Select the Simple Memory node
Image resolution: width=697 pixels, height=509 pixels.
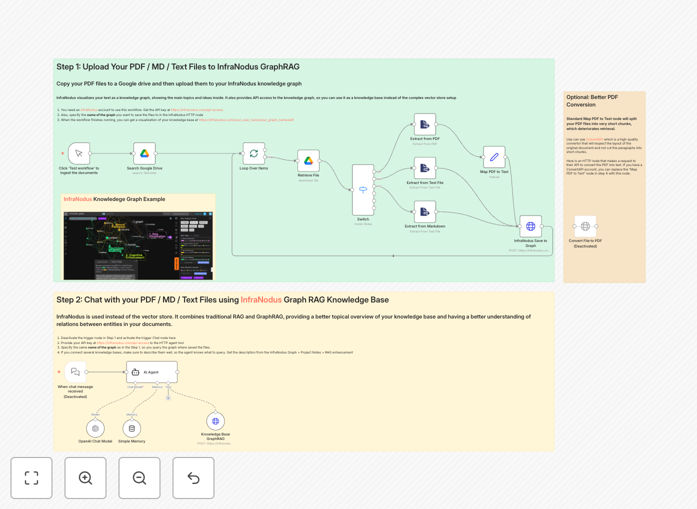(132, 429)
